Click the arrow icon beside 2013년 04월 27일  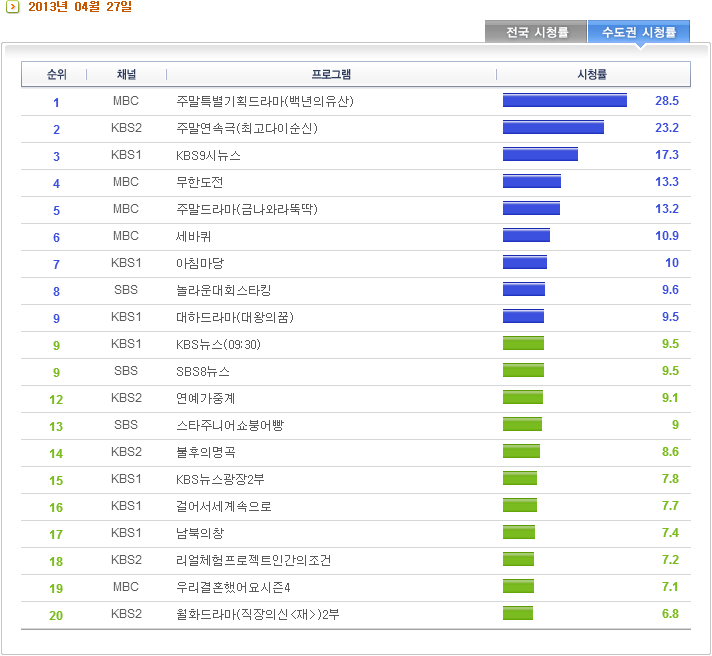13,7
